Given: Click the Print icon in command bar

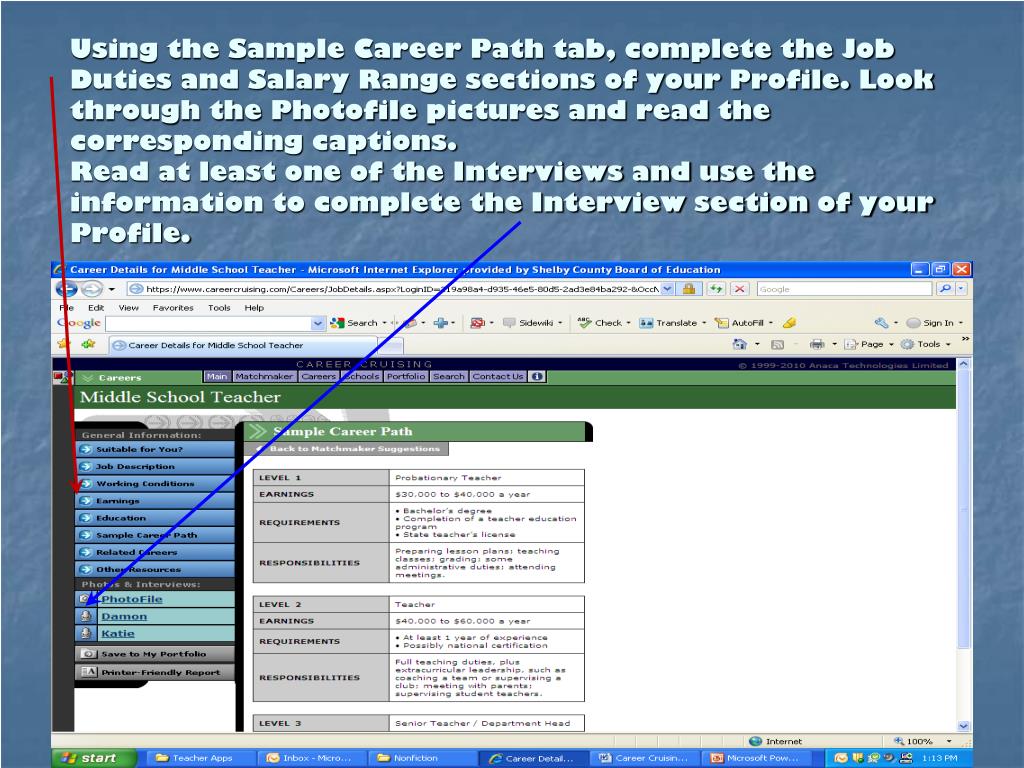Looking at the screenshot, I should (816, 344).
